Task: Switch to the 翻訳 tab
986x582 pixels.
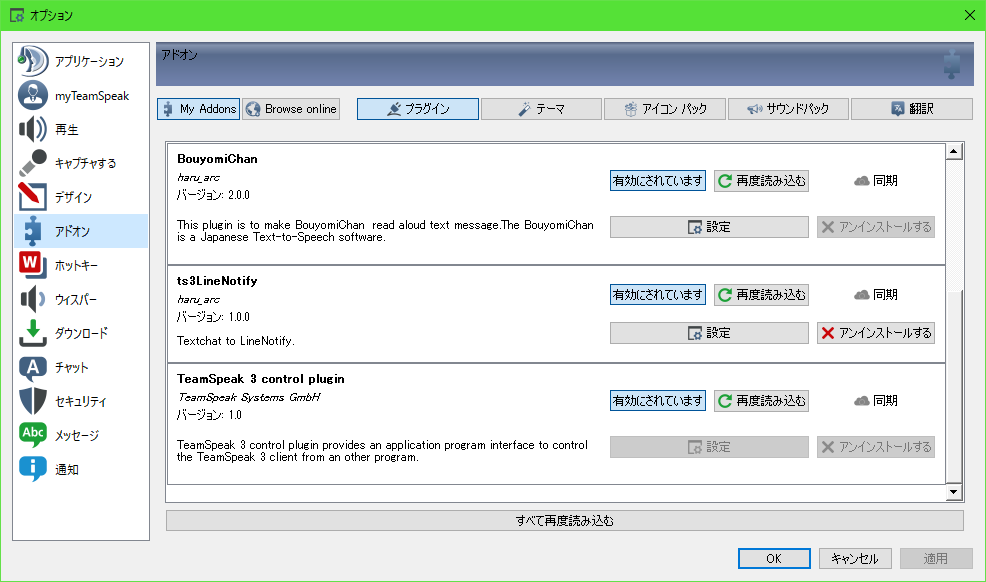Action: pos(912,109)
